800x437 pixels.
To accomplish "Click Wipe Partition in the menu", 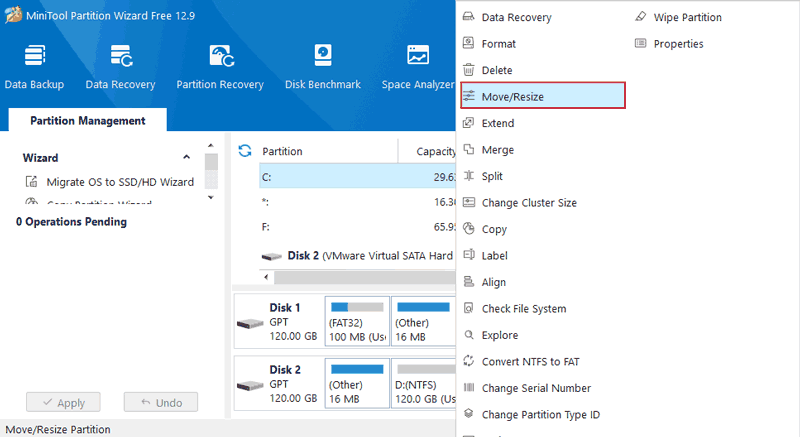I will click(x=686, y=17).
